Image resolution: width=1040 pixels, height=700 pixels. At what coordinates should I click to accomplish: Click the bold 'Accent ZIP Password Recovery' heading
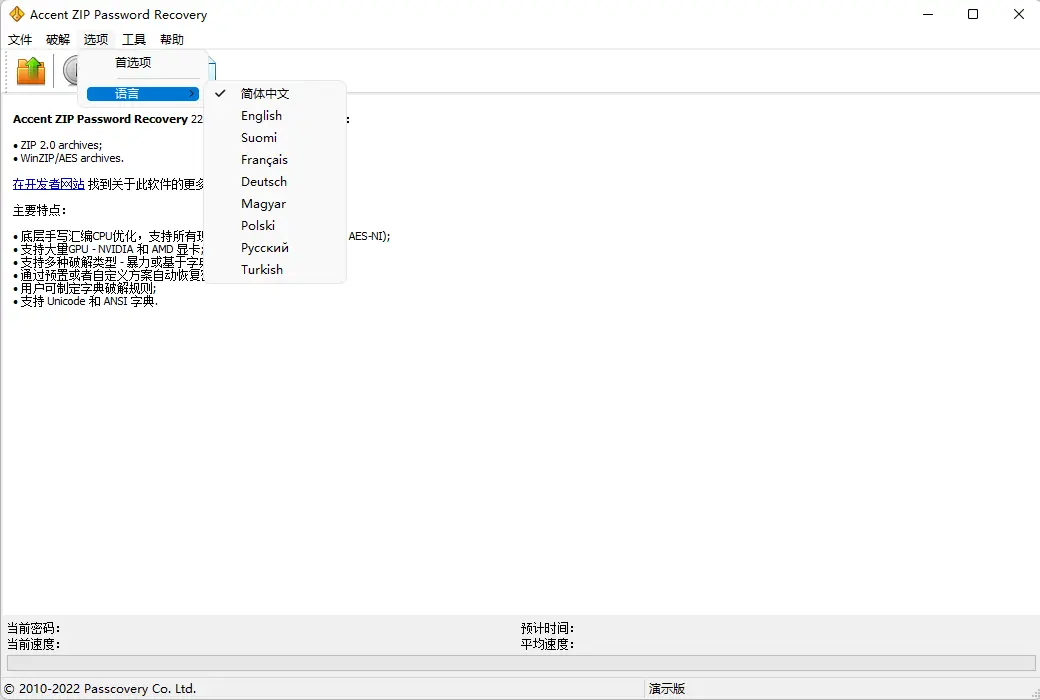(x=100, y=119)
